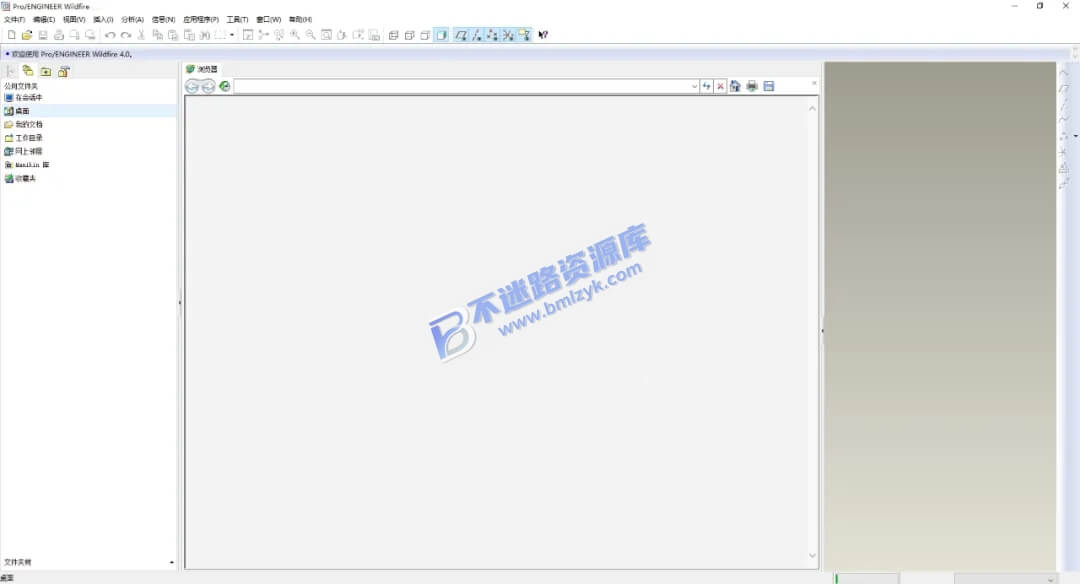This screenshot has height=584, width=1080.
Task: Go back in the embedded browser
Action: click(x=192, y=87)
